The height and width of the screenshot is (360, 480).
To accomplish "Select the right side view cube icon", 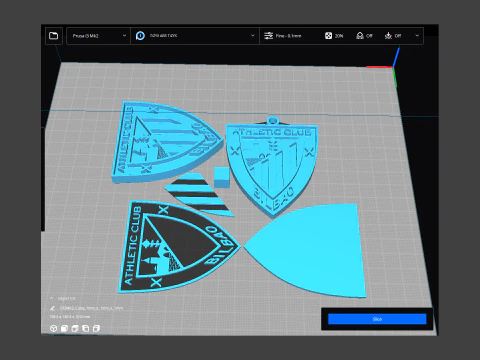I will 96,328.
